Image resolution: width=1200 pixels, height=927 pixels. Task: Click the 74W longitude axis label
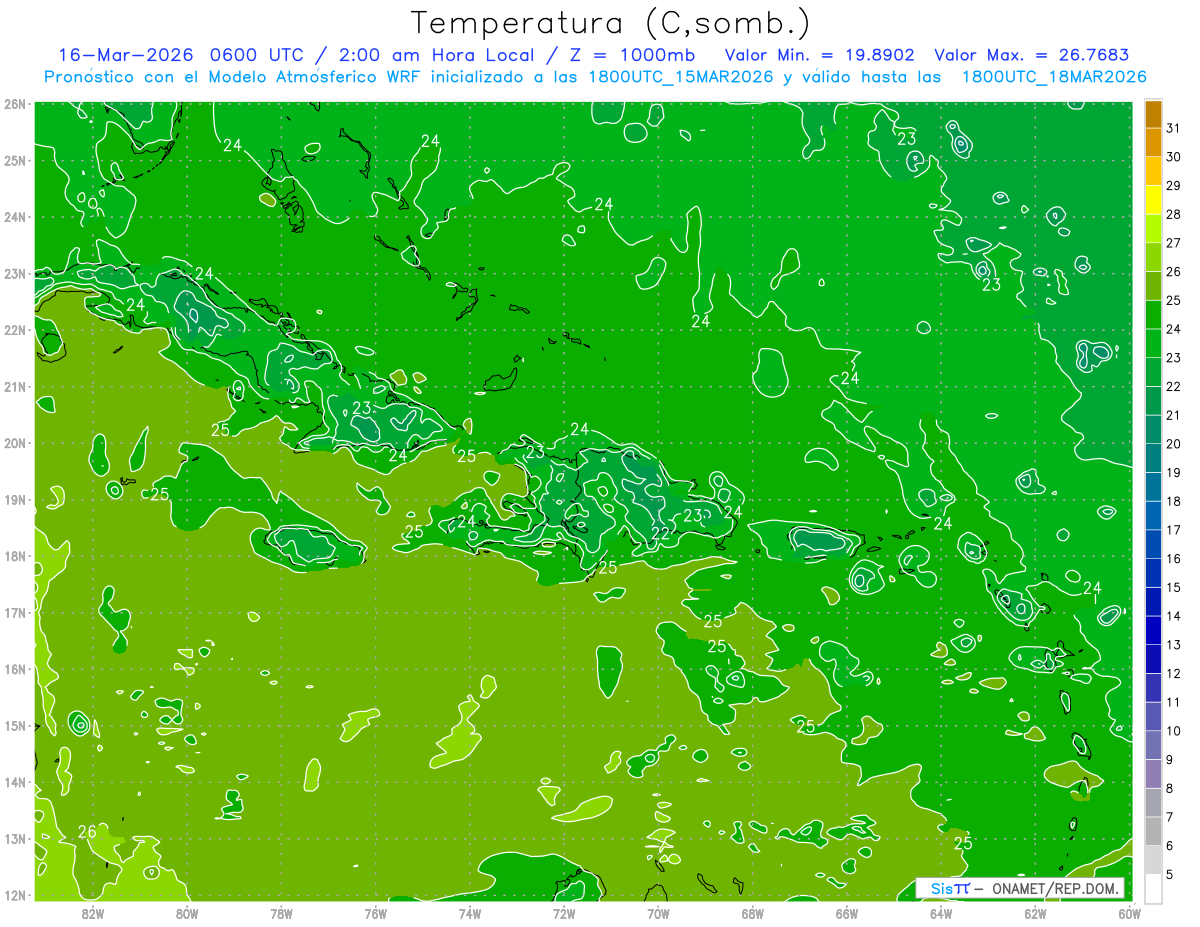click(469, 913)
